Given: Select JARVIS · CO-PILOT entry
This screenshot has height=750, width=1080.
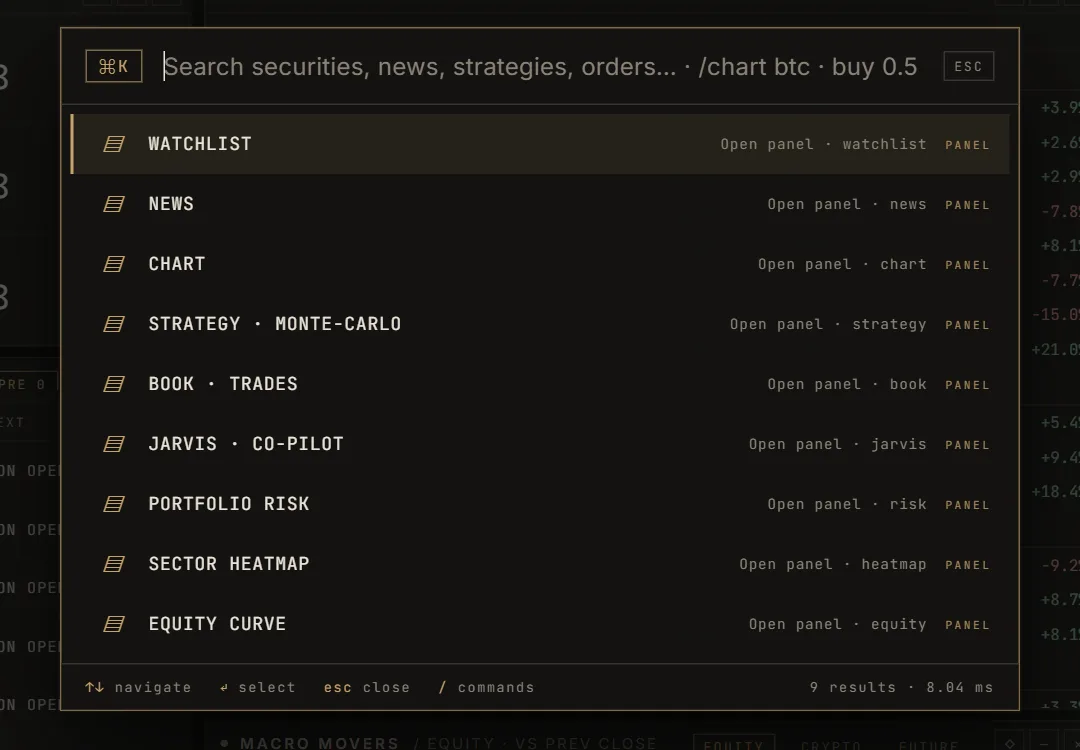Looking at the screenshot, I should pyautogui.click(x=540, y=444).
